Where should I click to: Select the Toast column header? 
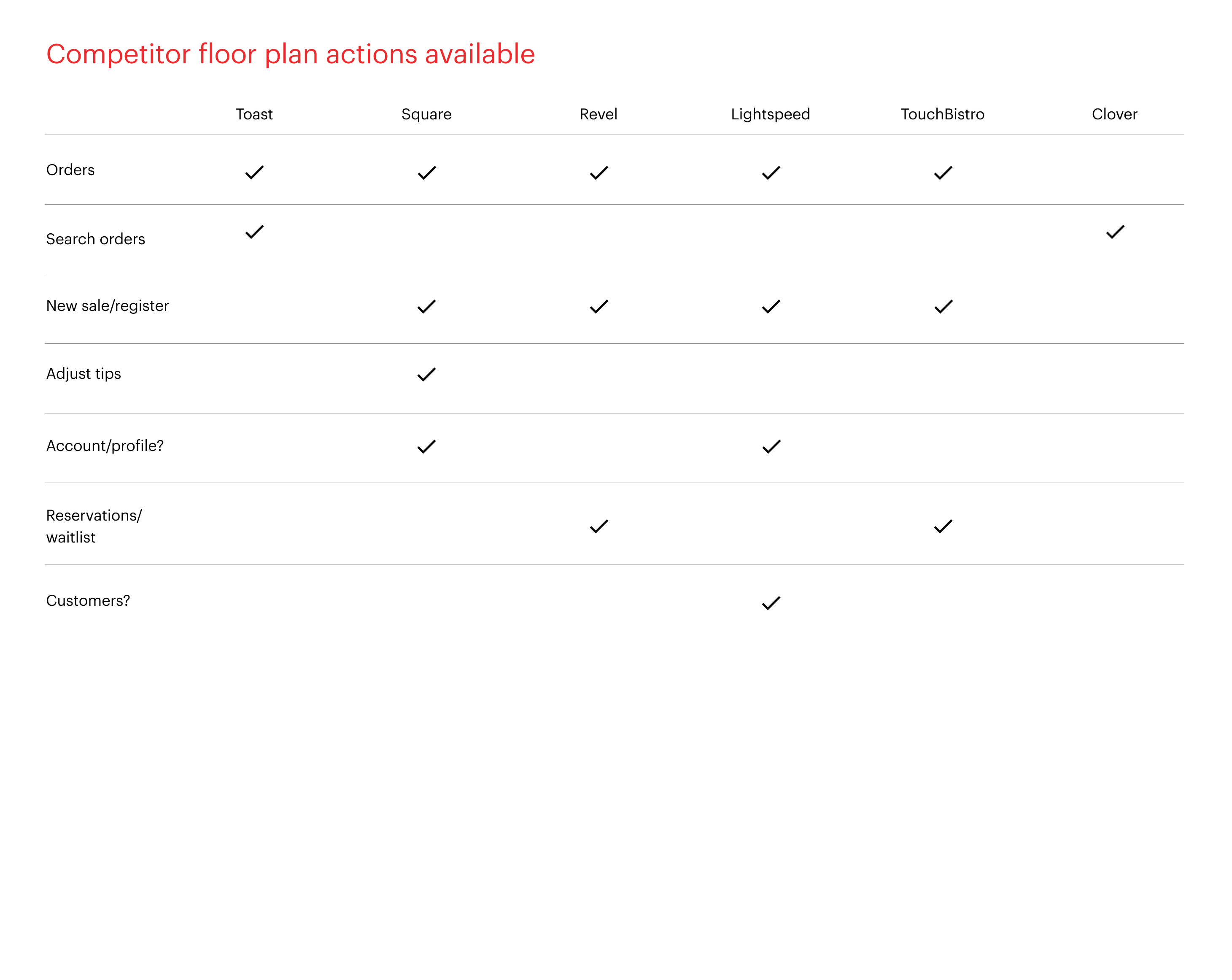point(254,114)
